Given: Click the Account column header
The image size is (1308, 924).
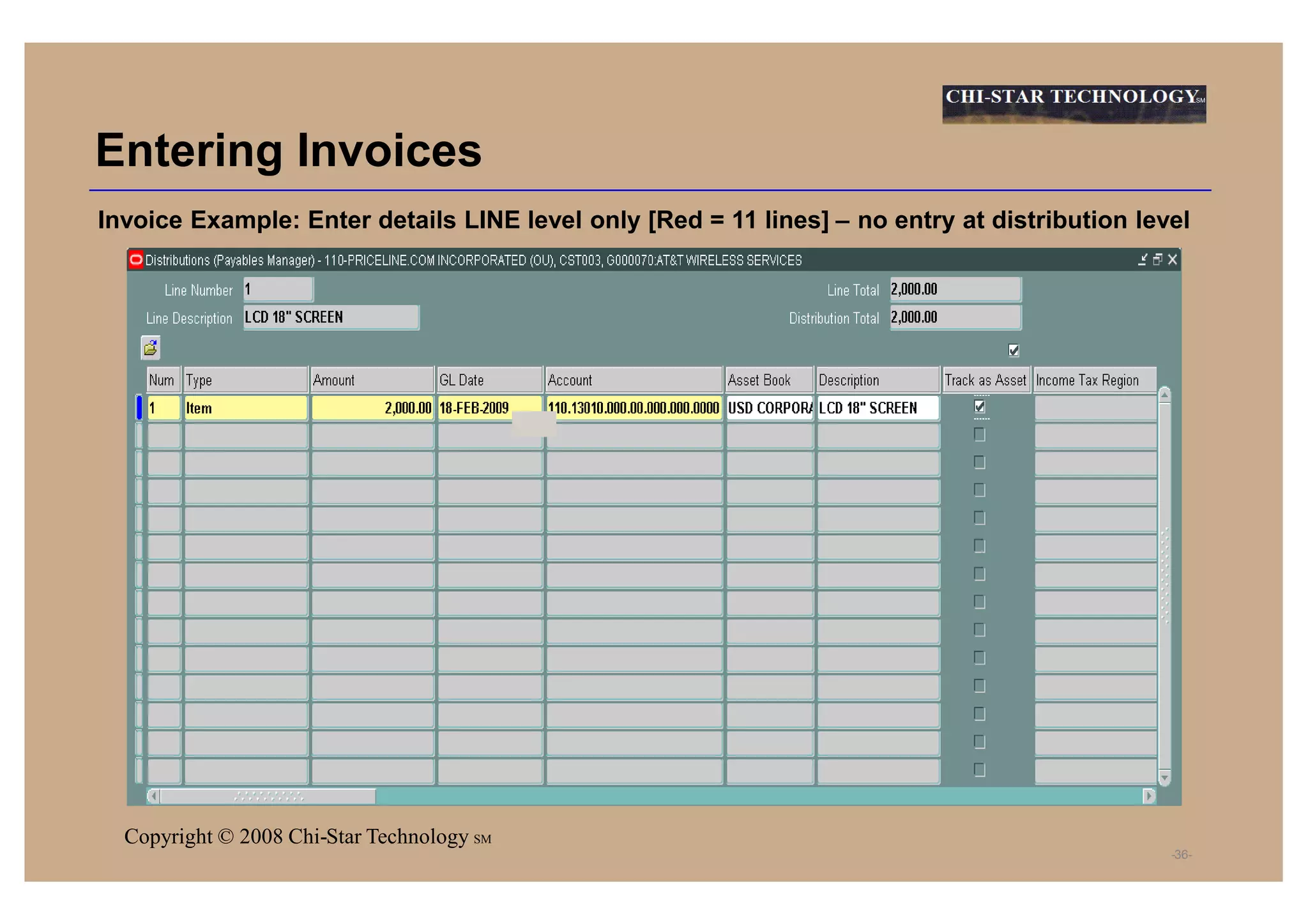Looking at the screenshot, I should coord(634,380).
